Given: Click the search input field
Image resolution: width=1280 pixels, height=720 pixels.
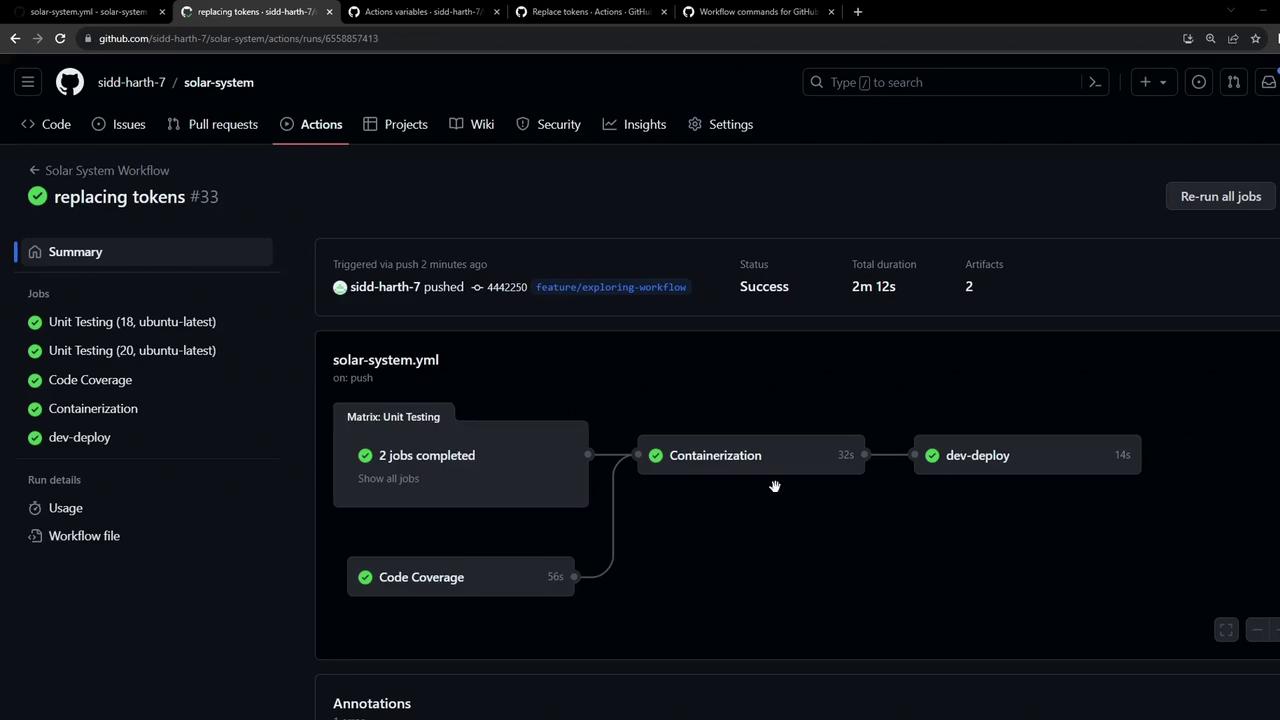Looking at the screenshot, I should pos(950,82).
